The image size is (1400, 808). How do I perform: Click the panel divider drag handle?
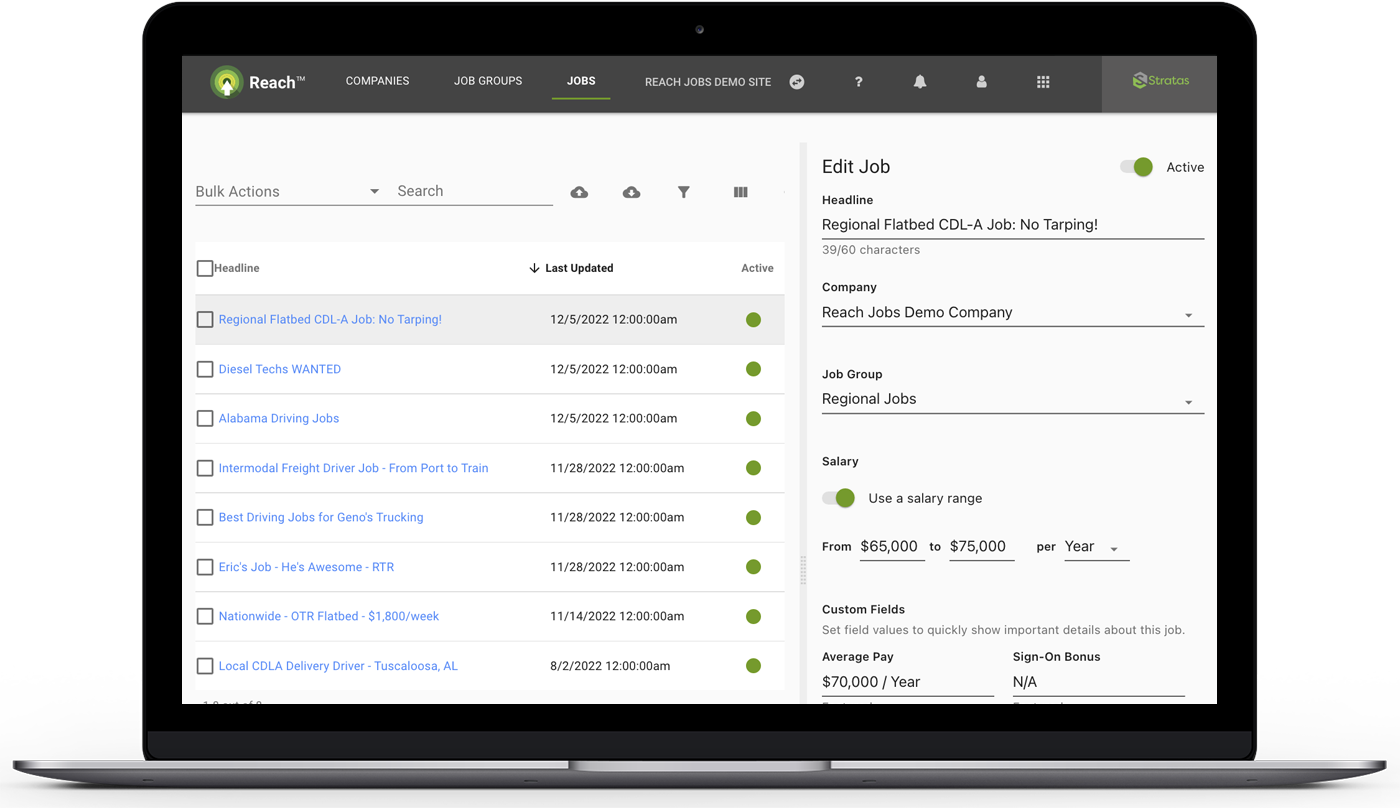[802, 570]
